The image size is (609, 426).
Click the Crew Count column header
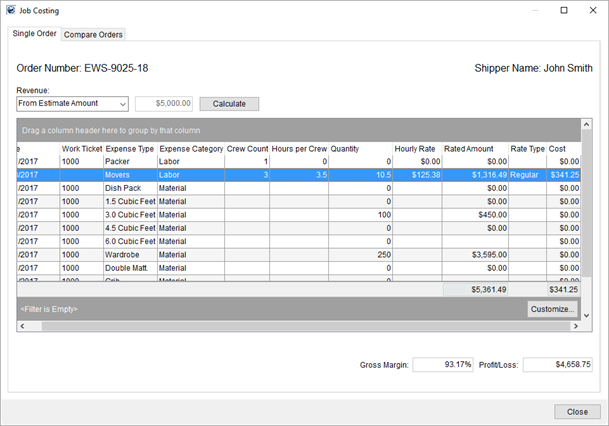246,149
